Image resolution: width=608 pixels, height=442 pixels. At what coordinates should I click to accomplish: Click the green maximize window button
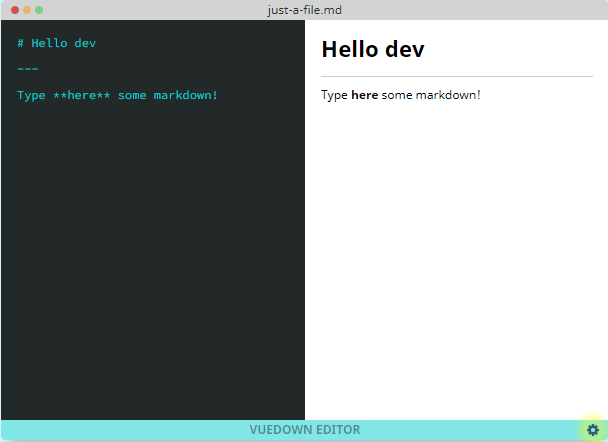(39, 10)
